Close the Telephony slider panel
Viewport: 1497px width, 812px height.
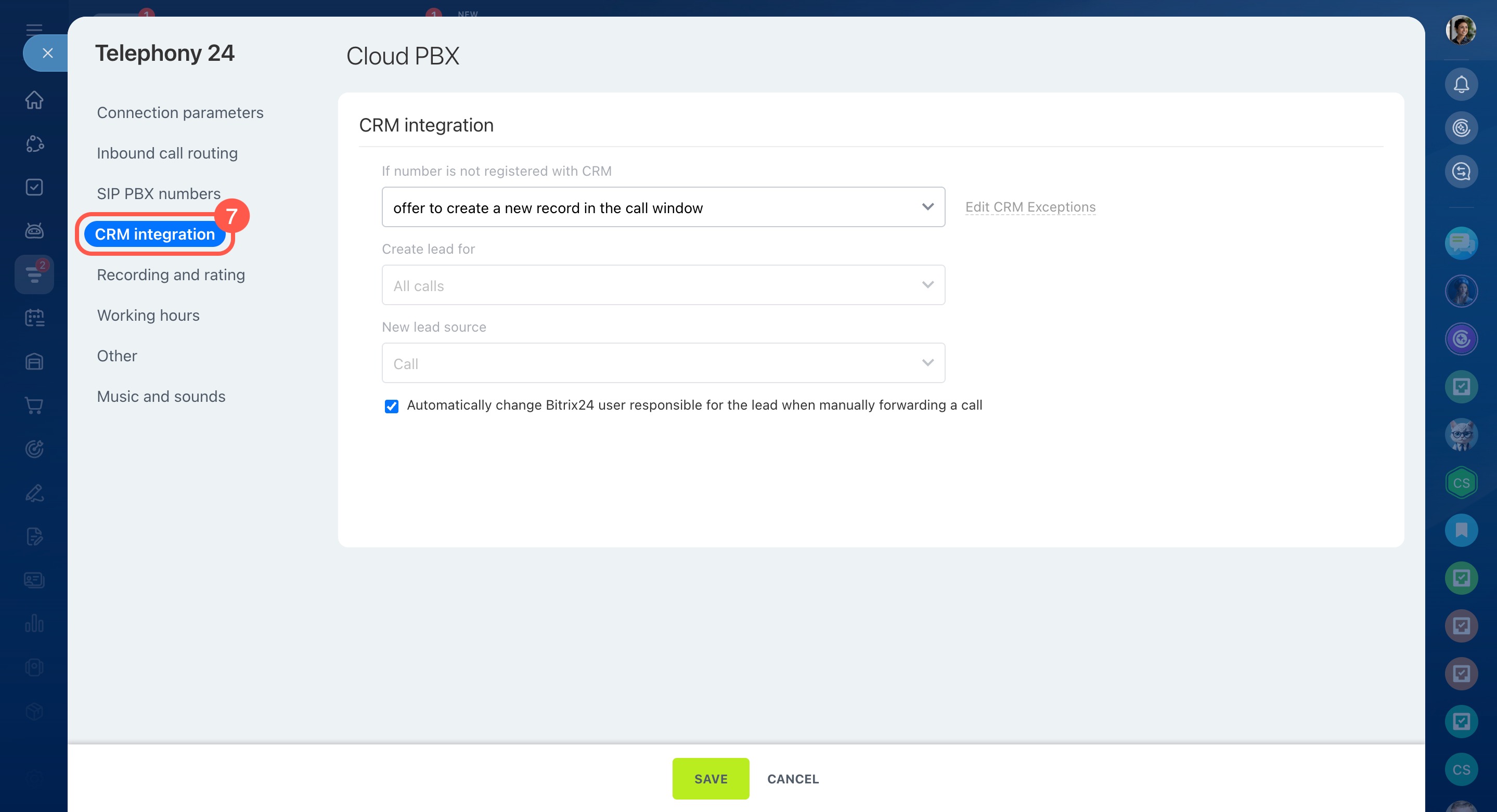(48, 54)
